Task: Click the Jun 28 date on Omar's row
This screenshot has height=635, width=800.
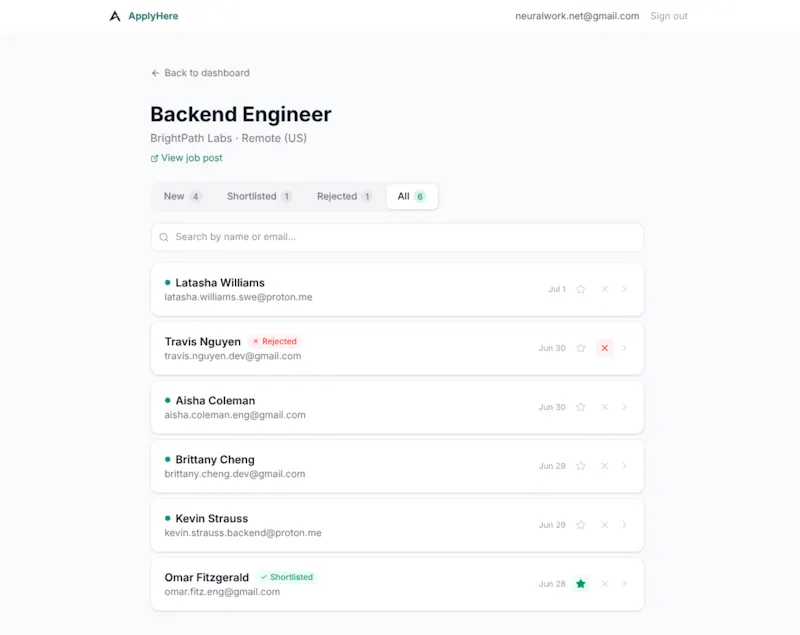Action: pyautogui.click(x=552, y=584)
